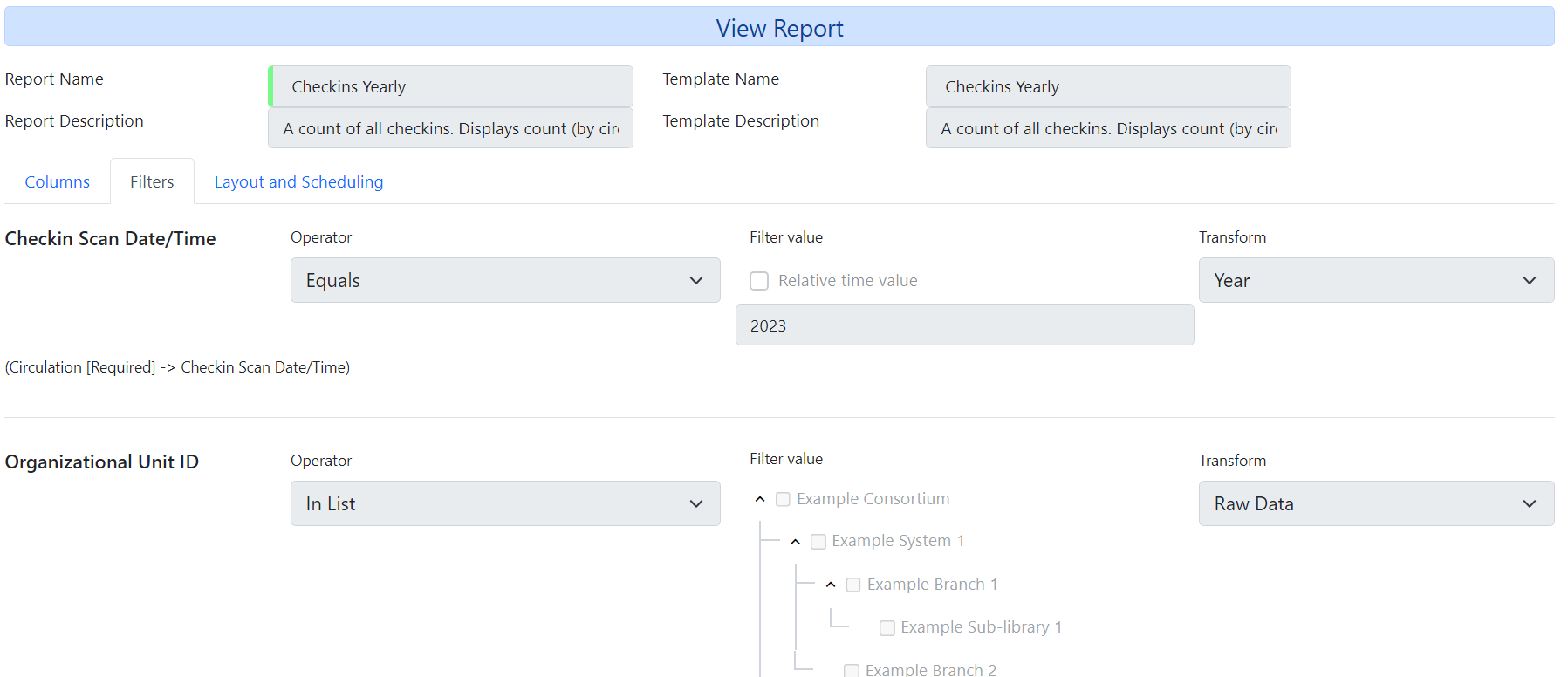Viewport: 1568px width, 677px height.
Task: Open the Layout and Scheduling tab
Action: pyautogui.click(x=298, y=181)
